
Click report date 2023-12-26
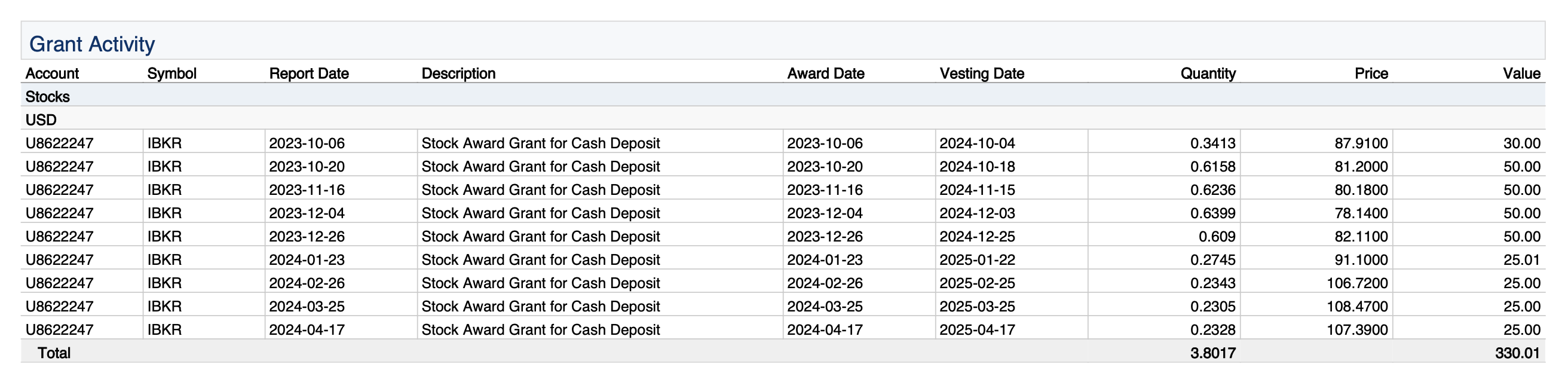[307, 236]
